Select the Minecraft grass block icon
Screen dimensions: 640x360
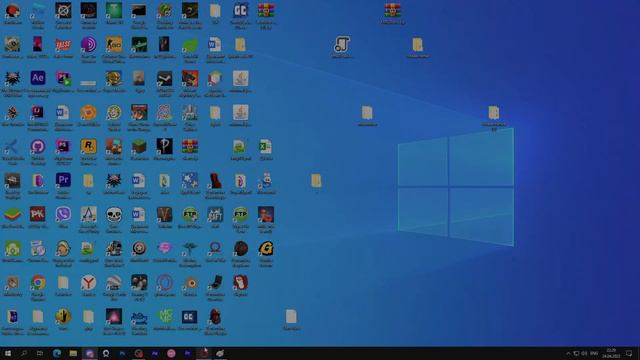pos(139,146)
